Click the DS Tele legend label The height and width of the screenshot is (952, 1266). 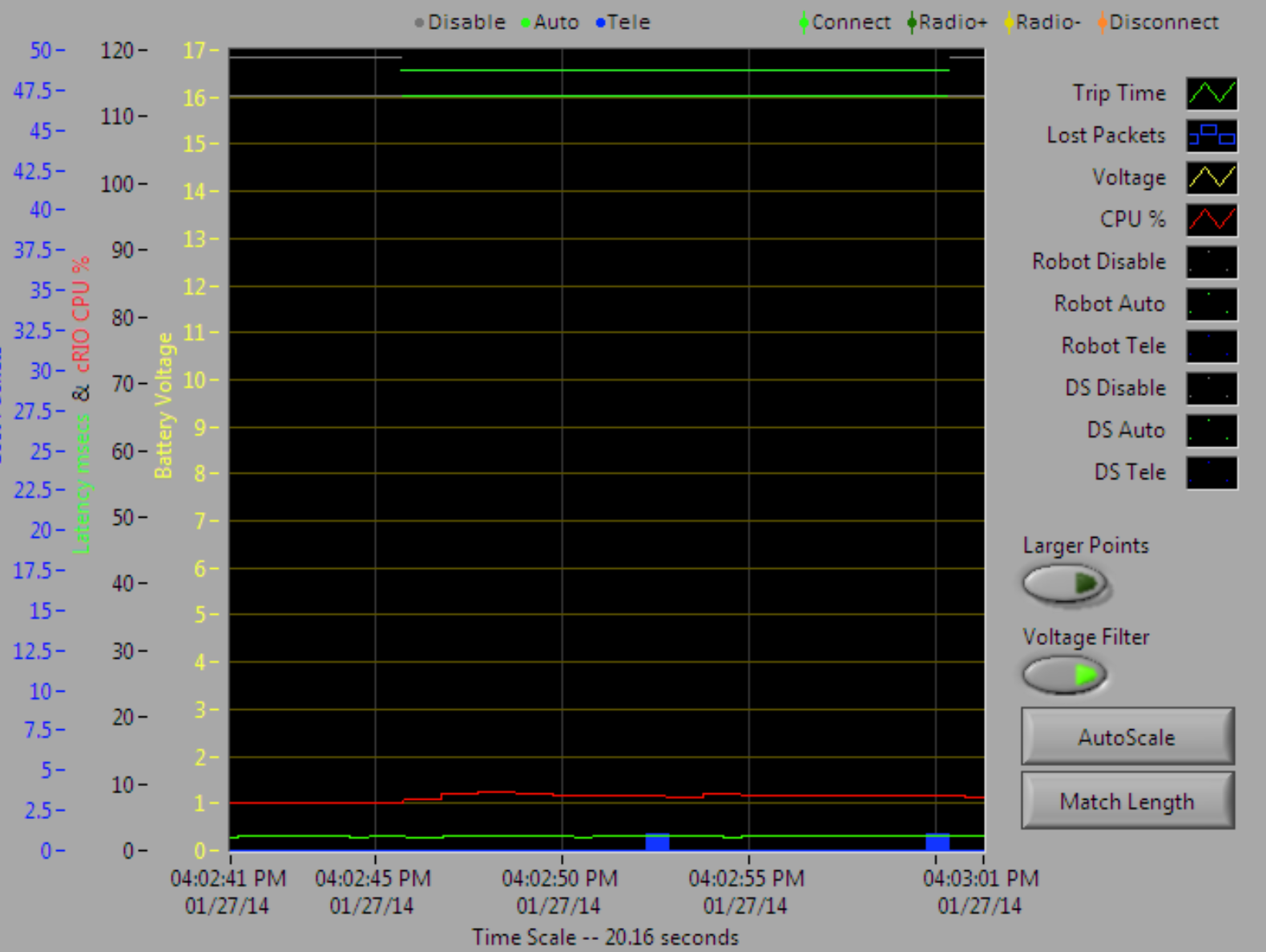click(1130, 472)
